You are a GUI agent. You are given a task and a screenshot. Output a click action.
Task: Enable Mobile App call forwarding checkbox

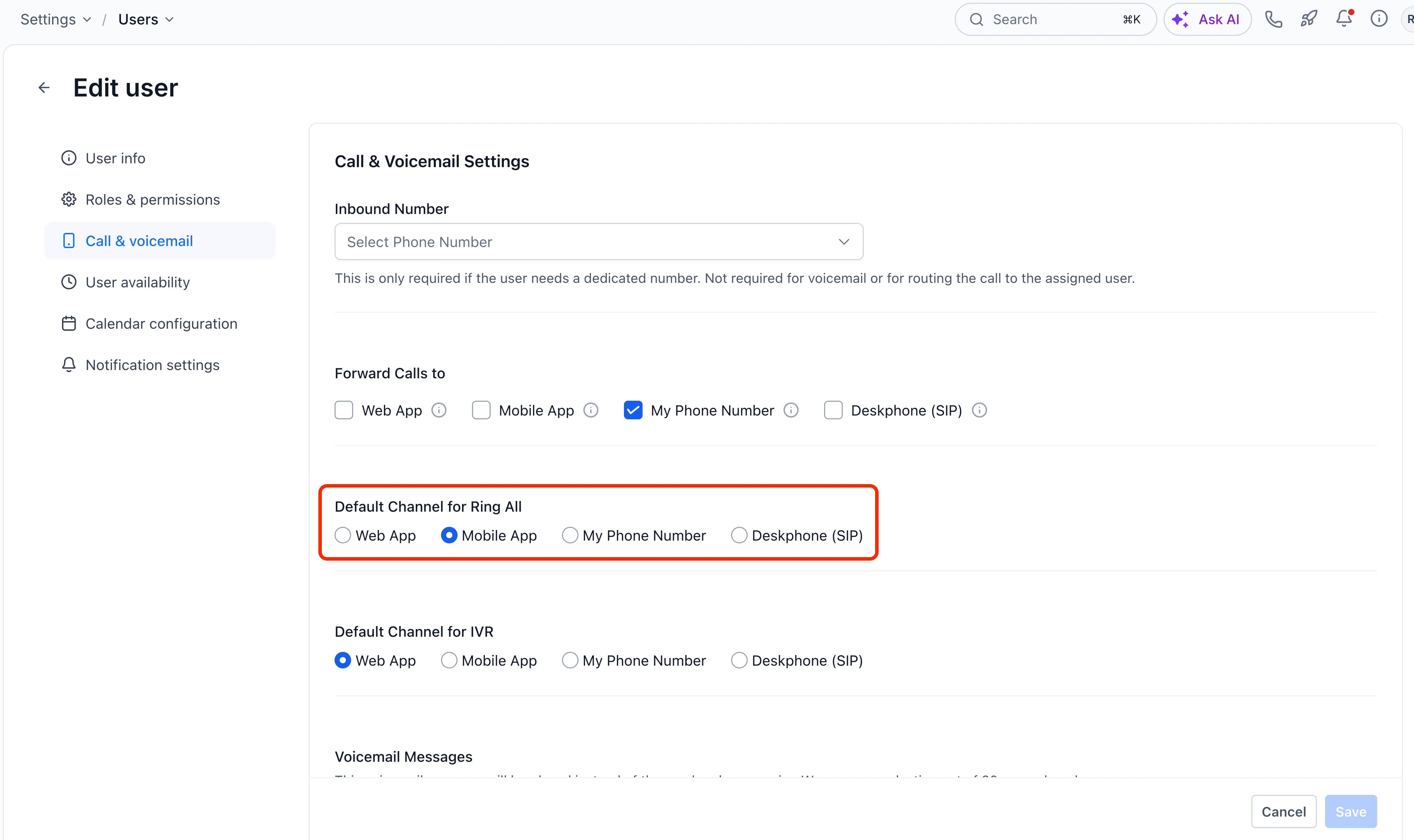tap(481, 410)
